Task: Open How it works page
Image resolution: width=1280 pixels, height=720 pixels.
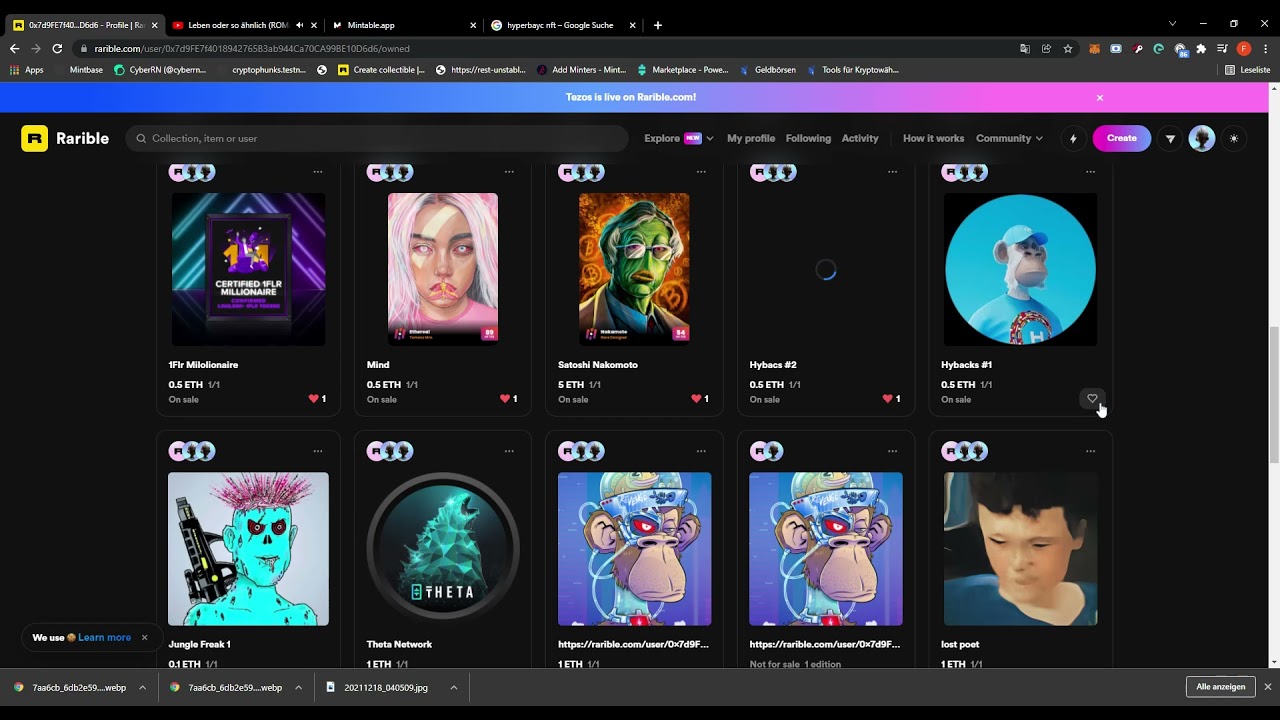Action: tap(933, 138)
